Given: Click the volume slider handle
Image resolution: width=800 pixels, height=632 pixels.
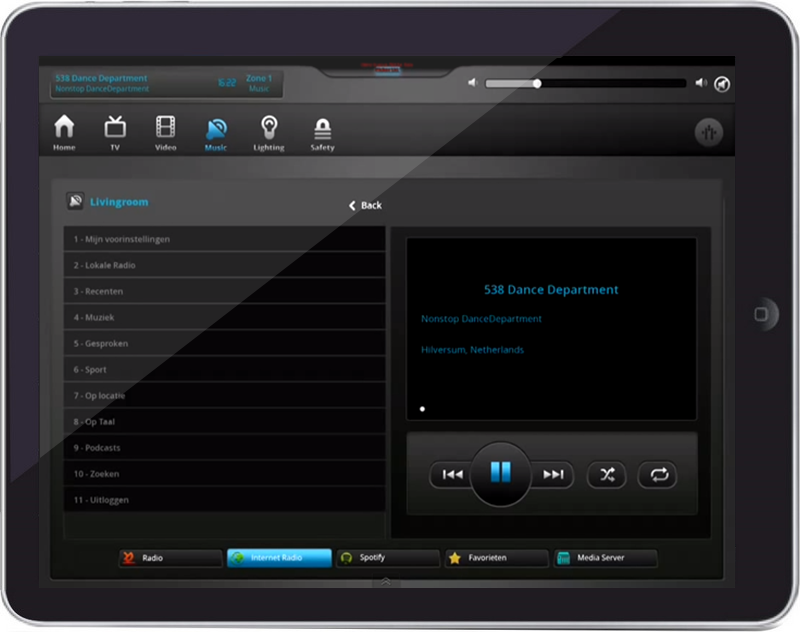Looking at the screenshot, I should (537, 84).
